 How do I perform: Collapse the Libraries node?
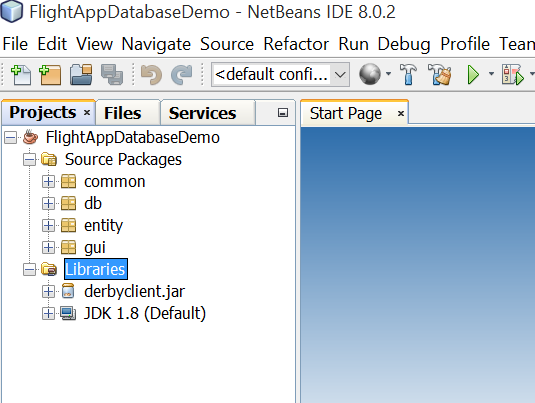point(30,270)
